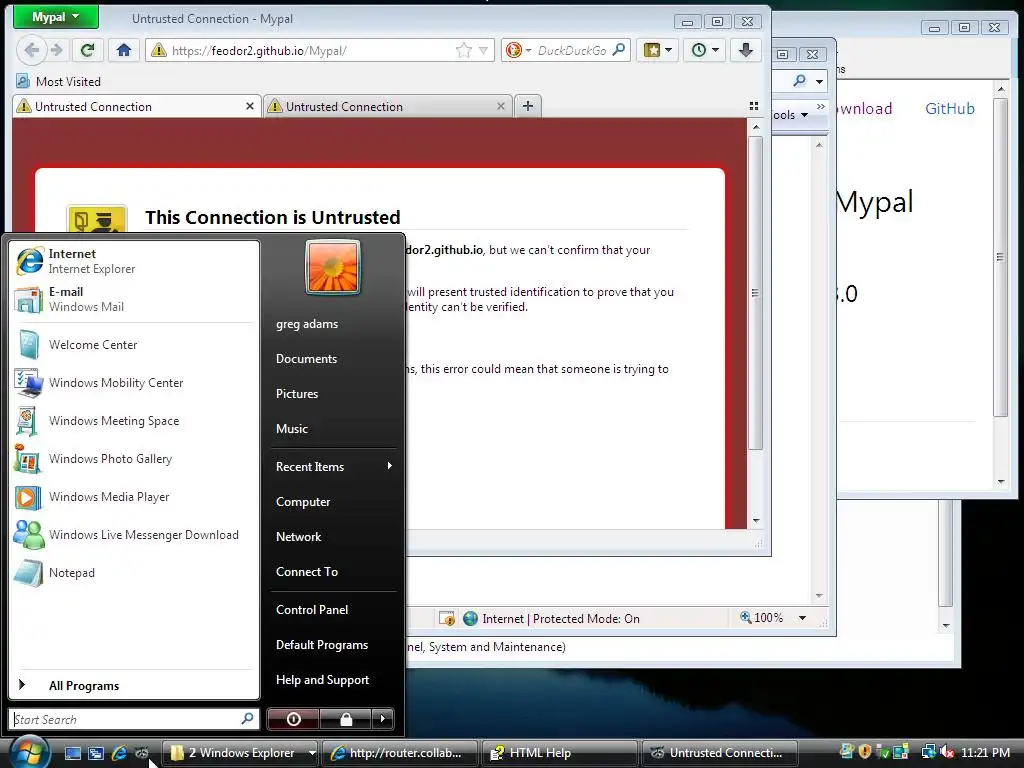This screenshot has height=768, width=1024.
Task: Launch Internet Explorer from the Start menu
Action: (134, 261)
